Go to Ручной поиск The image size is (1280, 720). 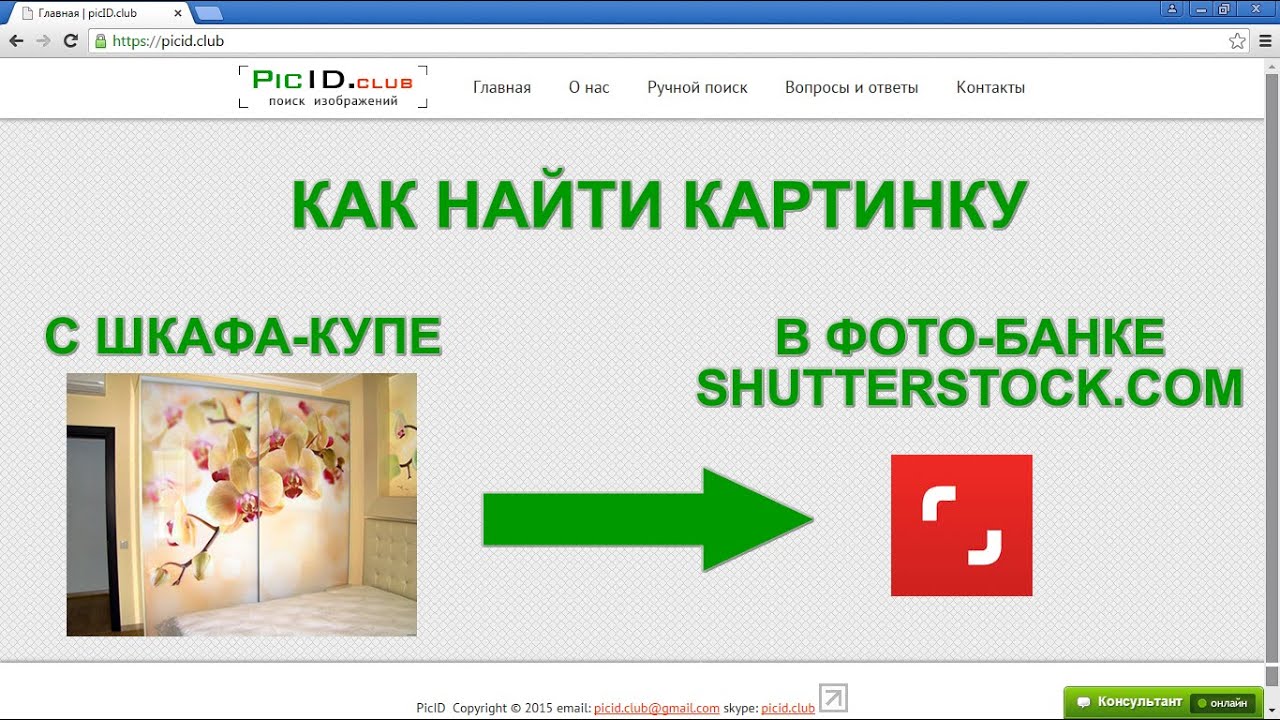tap(697, 87)
